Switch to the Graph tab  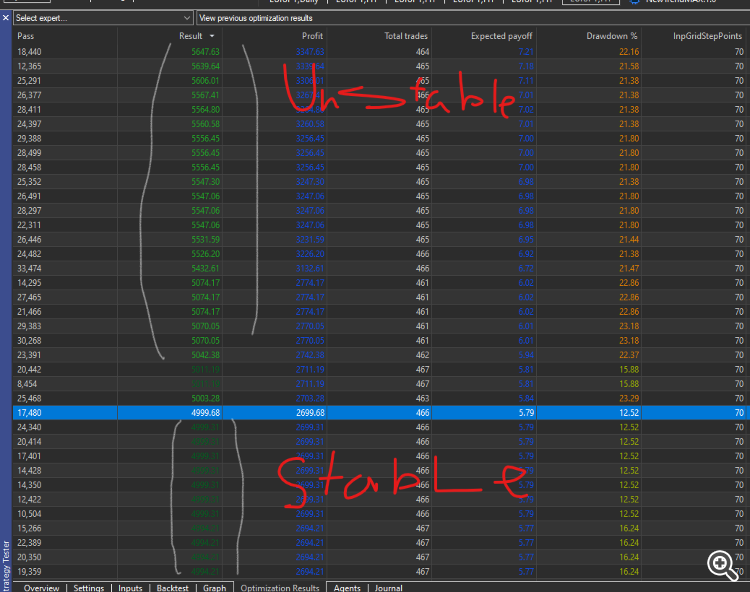214,588
